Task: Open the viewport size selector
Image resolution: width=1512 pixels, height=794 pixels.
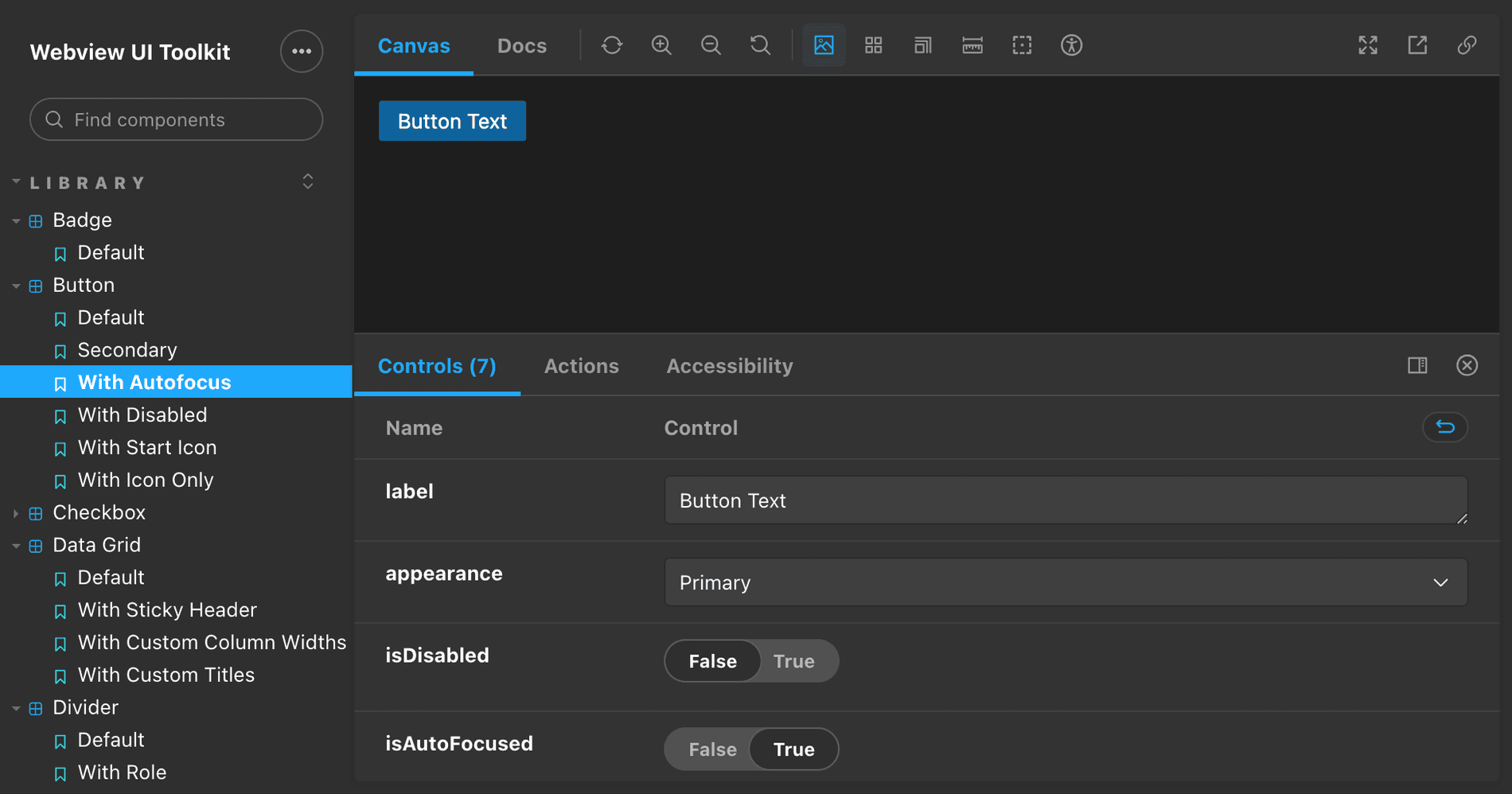Action: [923, 45]
